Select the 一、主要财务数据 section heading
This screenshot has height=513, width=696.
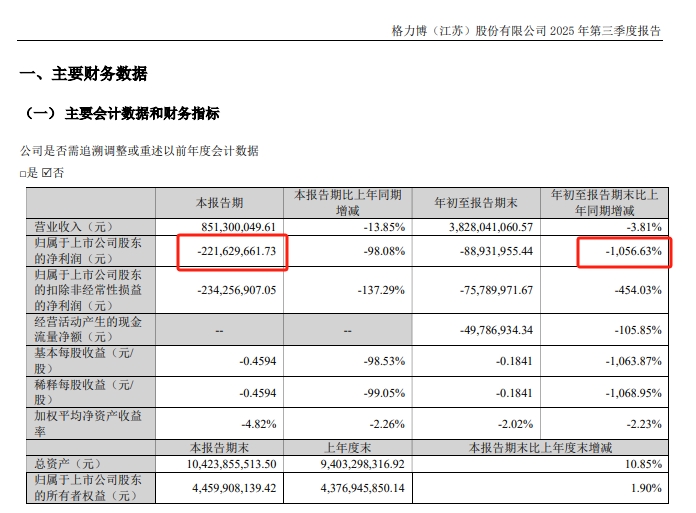tap(84, 74)
